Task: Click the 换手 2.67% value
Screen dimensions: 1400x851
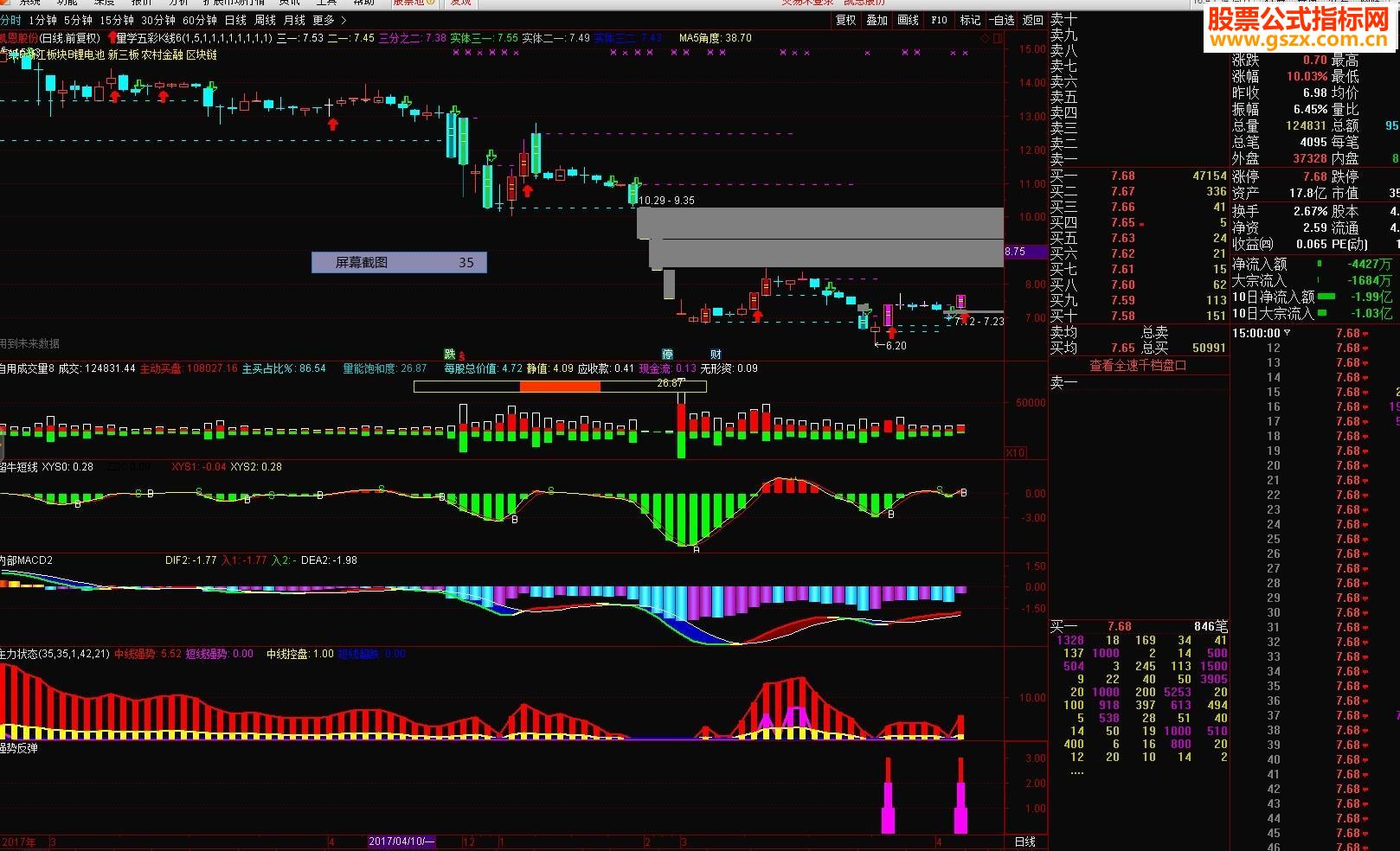Action: coord(1310,211)
